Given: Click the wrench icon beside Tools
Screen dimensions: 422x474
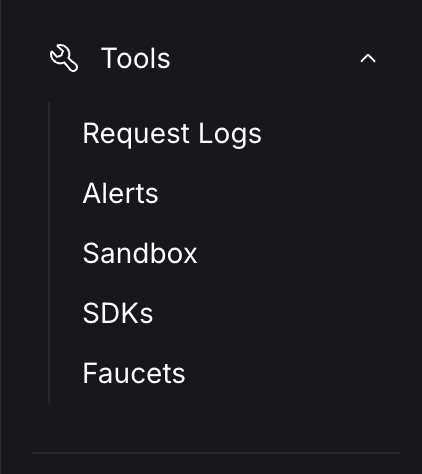Looking at the screenshot, I should tap(64, 58).
